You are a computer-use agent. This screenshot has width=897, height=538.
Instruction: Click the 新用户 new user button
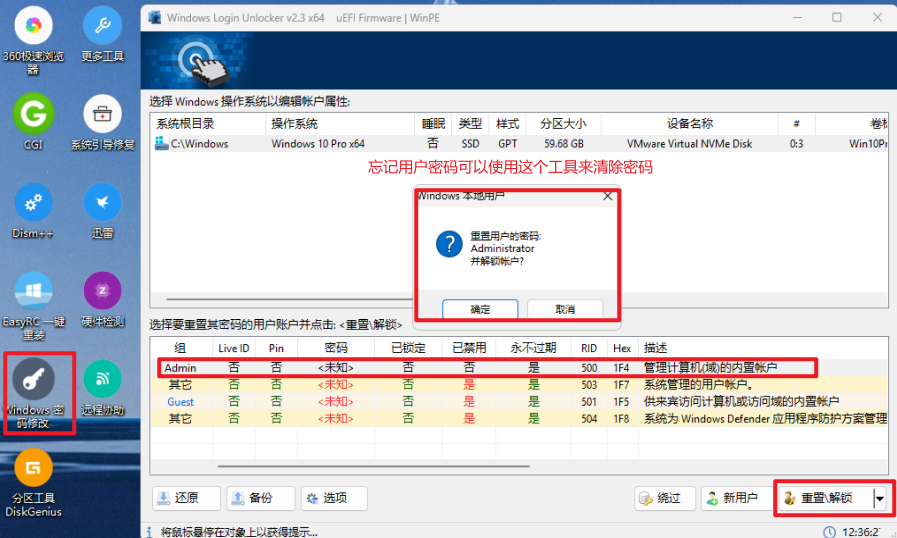[x=737, y=498]
